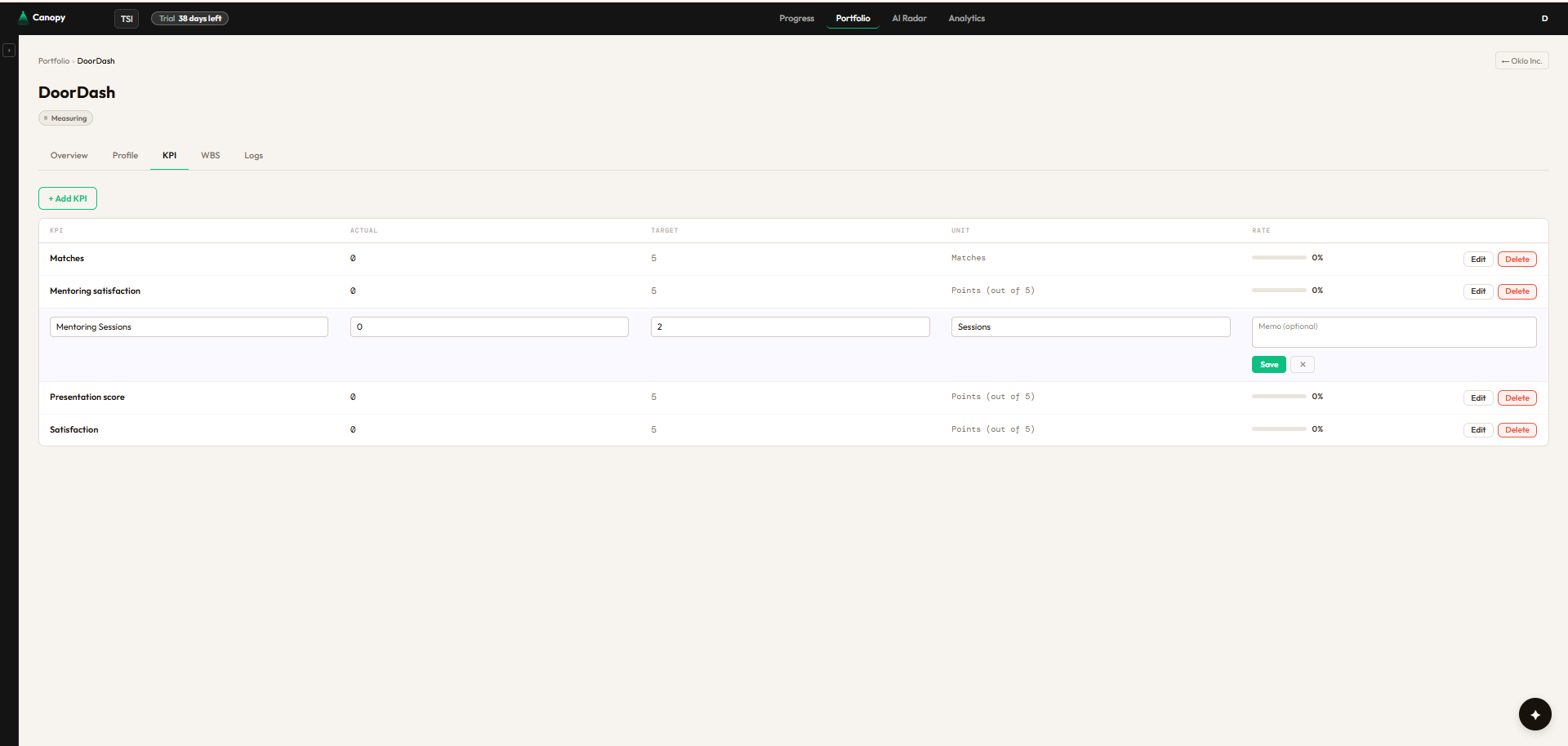
Task: Delete the Satisfaction KPI row
Action: (1517, 430)
